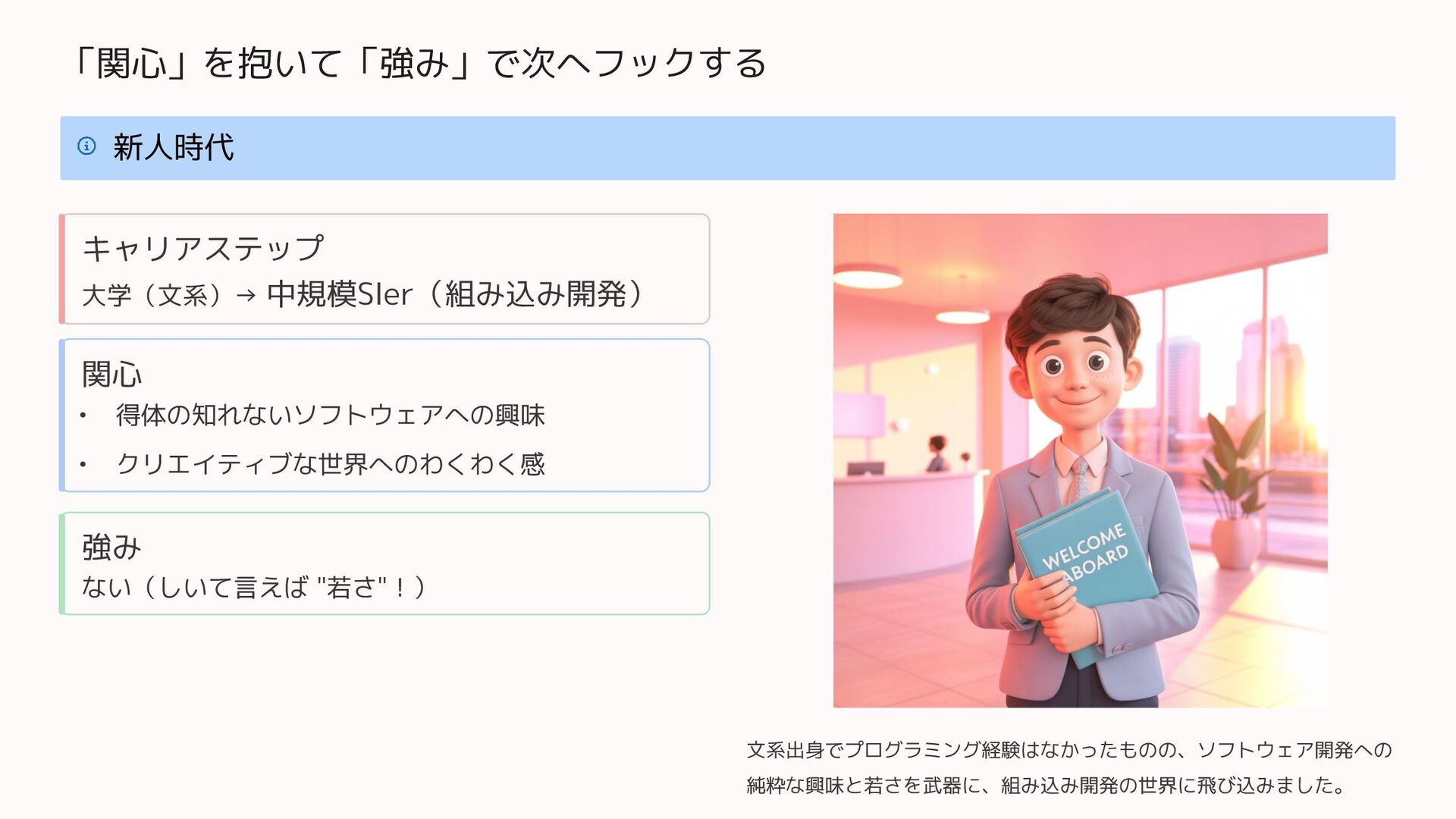
Task: Click the caption line 純粋な興味と若さを武器に
Action: click(1046, 785)
